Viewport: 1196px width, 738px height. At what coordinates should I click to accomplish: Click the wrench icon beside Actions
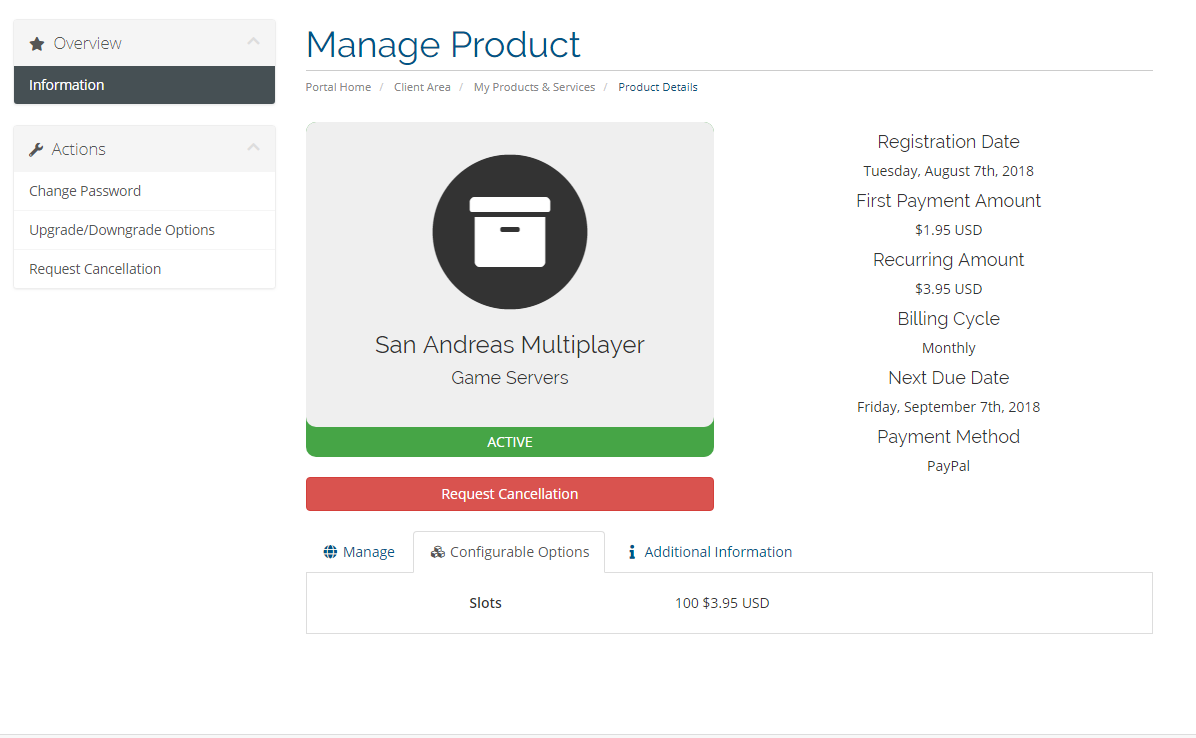click(x=36, y=149)
